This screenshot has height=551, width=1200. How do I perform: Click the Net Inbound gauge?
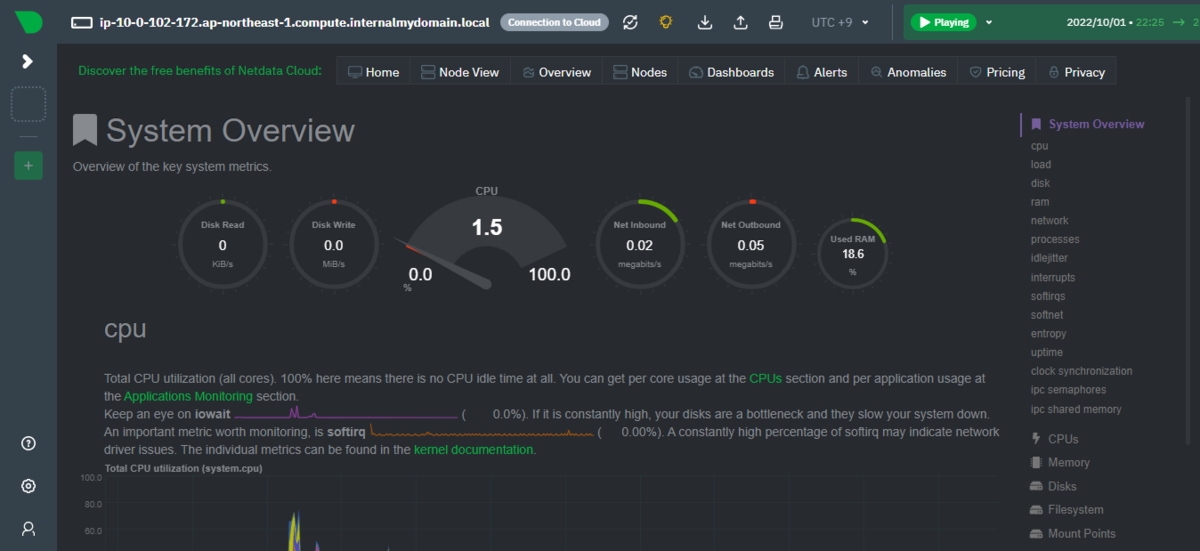[639, 245]
